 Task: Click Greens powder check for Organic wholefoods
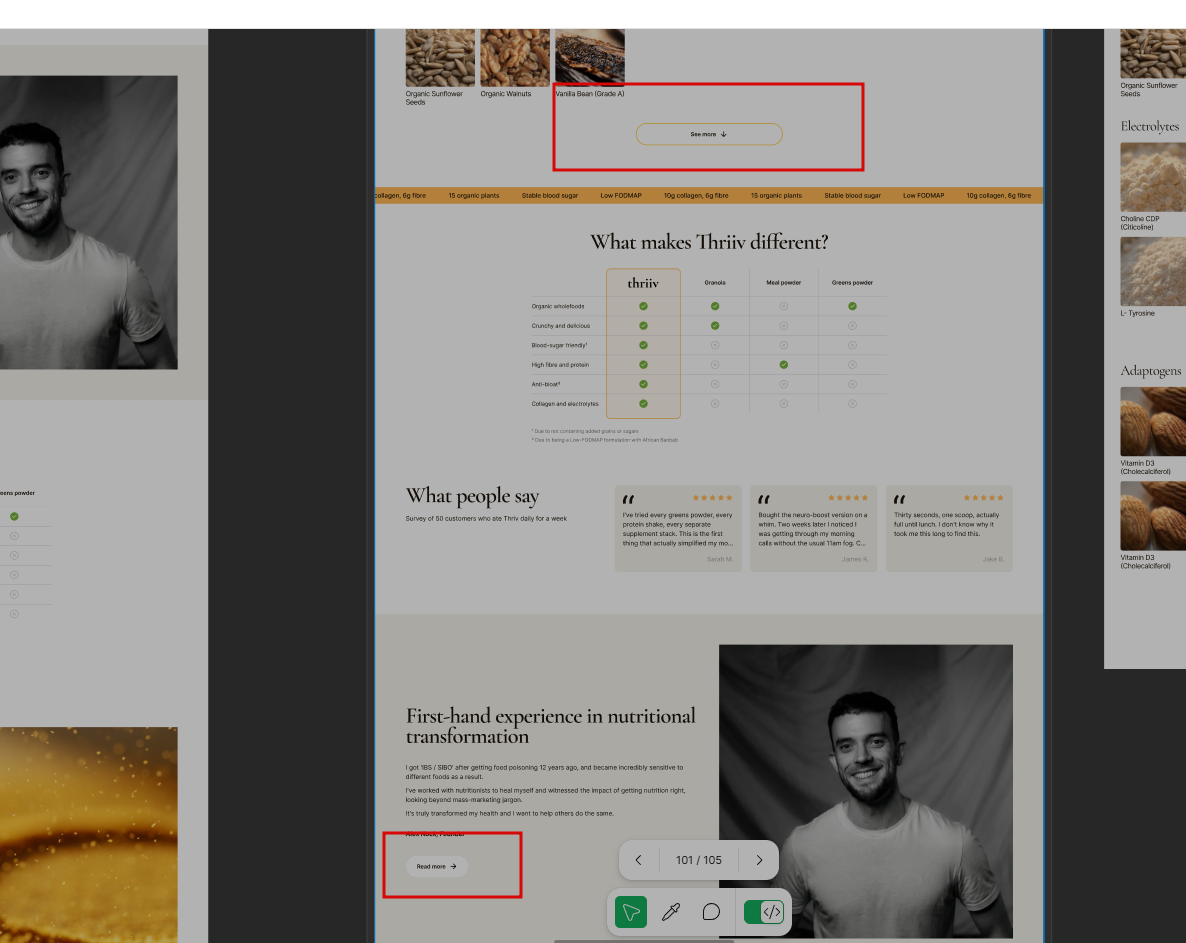[852, 306]
